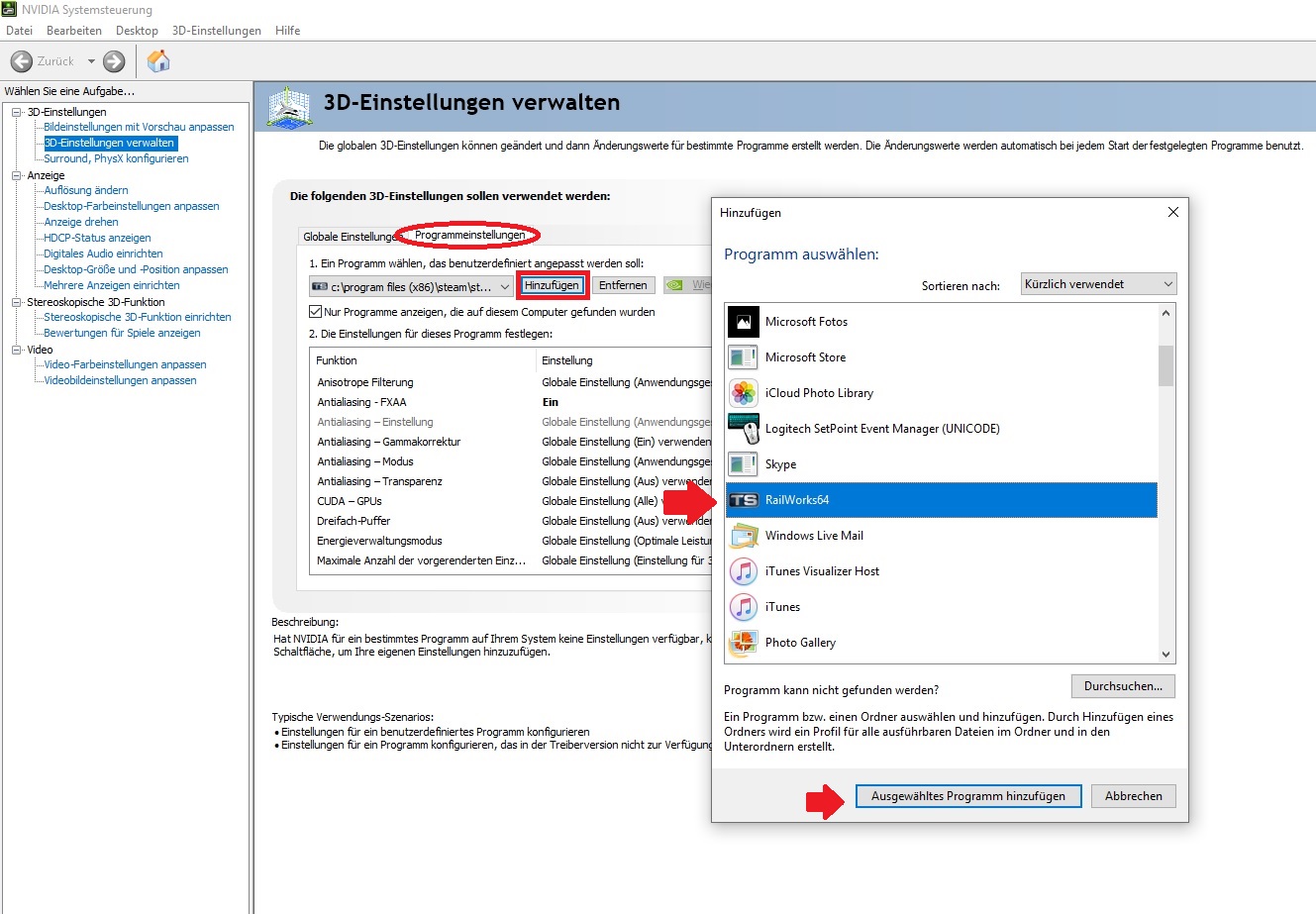Toggle 'Nur Programme anzeigen' checkbox
The height and width of the screenshot is (914, 1316).
pyautogui.click(x=316, y=312)
